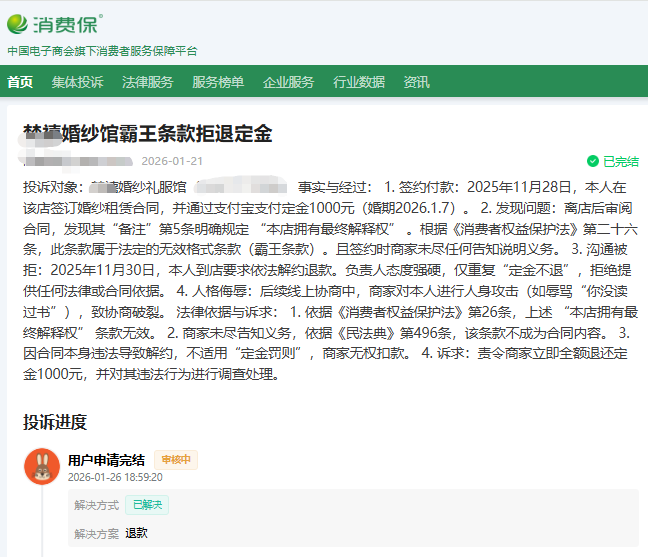Image resolution: width=648 pixels, height=557 pixels.
Task: Click the 2026-01-21 post date
Action: tap(172, 161)
